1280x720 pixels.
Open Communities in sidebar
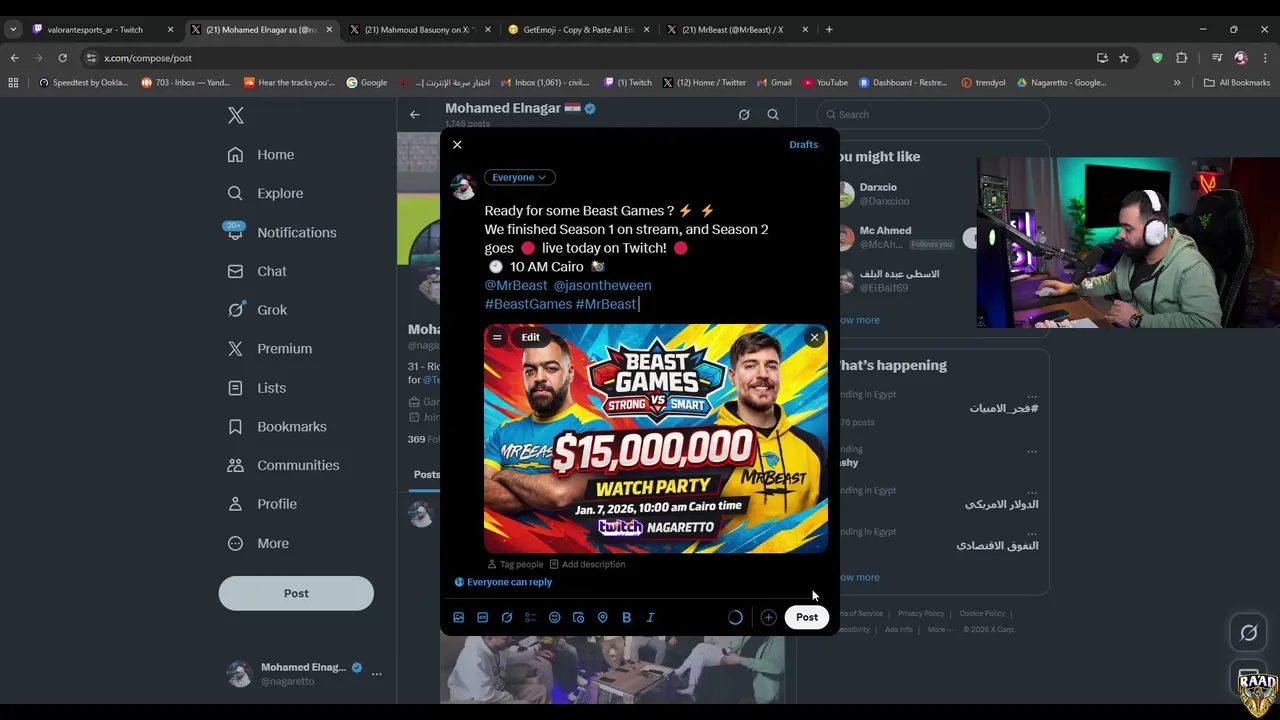pos(283,465)
